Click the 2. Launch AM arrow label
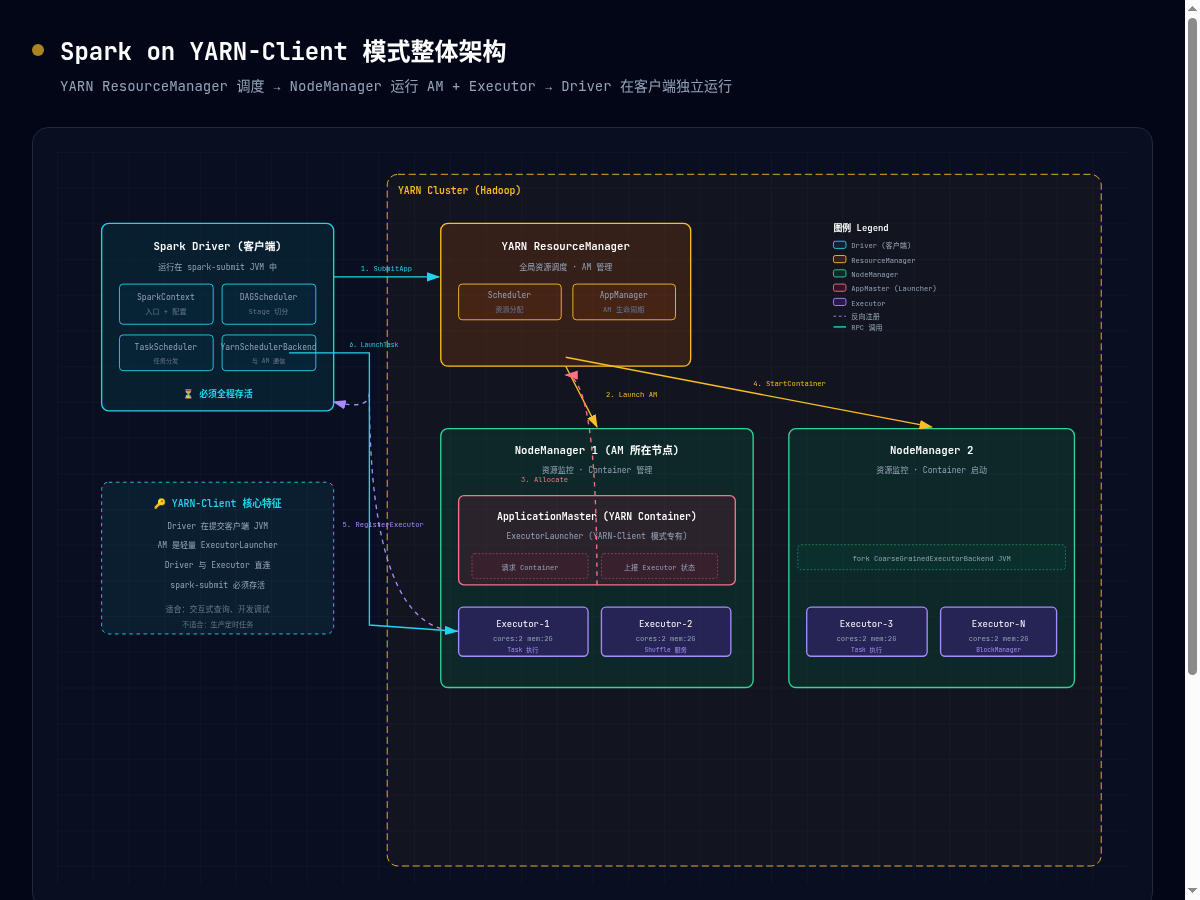1200x900 pixels. pos(631,395)
